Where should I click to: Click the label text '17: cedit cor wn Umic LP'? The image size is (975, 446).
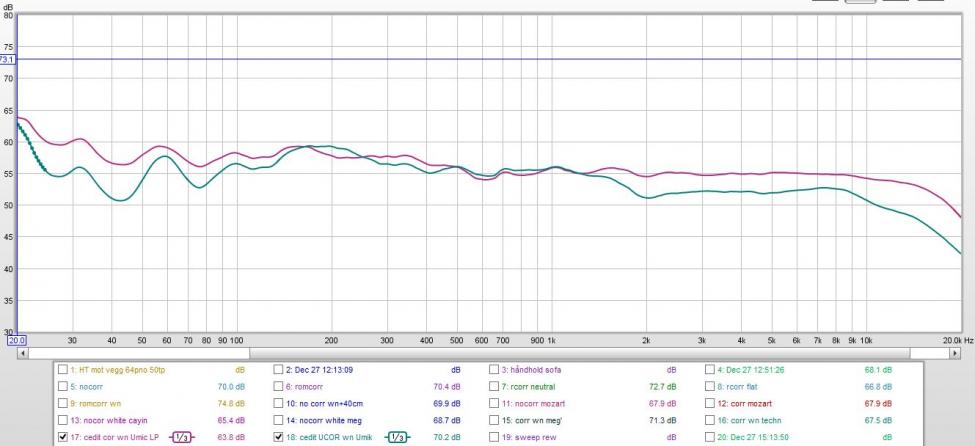115,437
